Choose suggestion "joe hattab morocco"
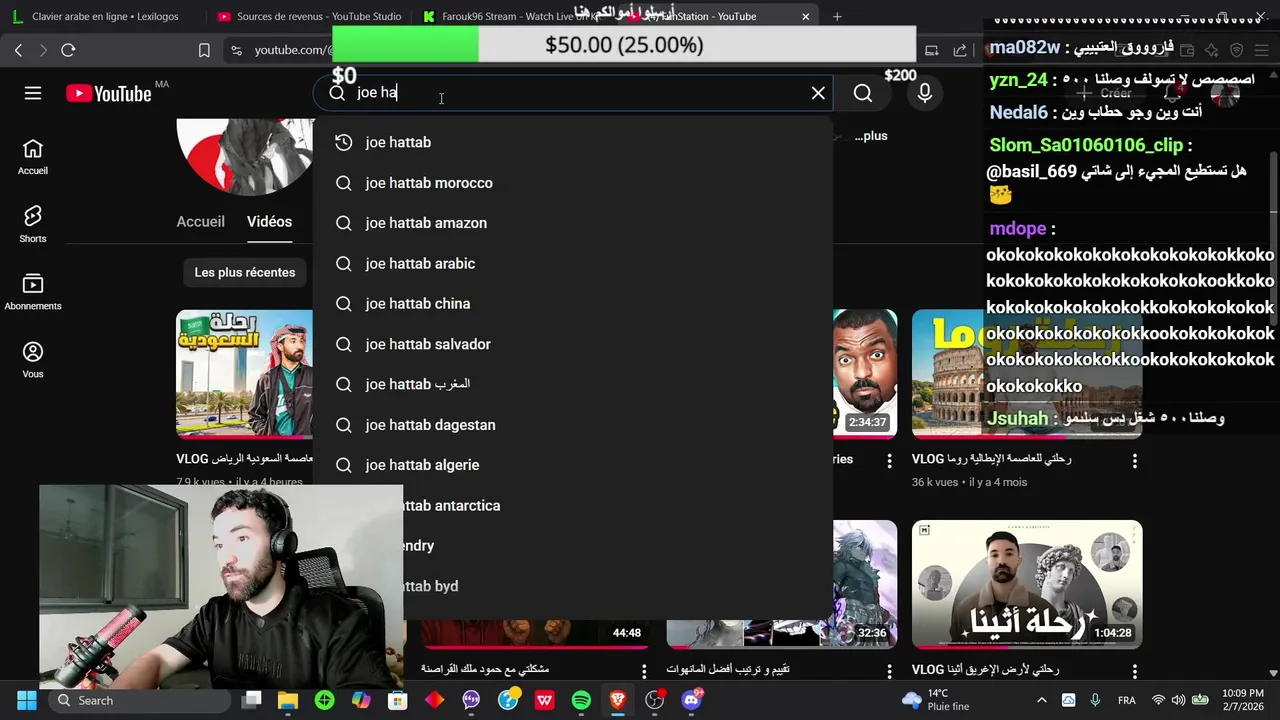This screenshot has width=1280, height=720. pyautogui.click(x=573, y=183)
